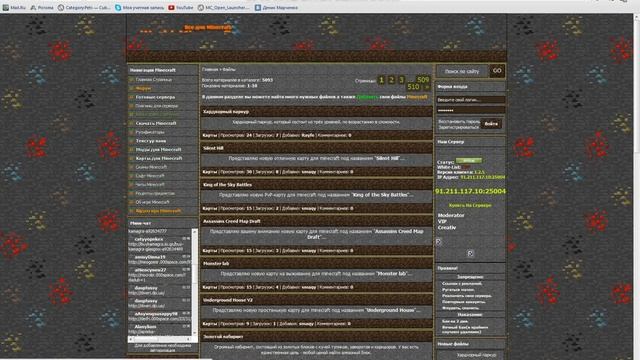Open Читы Minecraft navigation item

point(150,184)
